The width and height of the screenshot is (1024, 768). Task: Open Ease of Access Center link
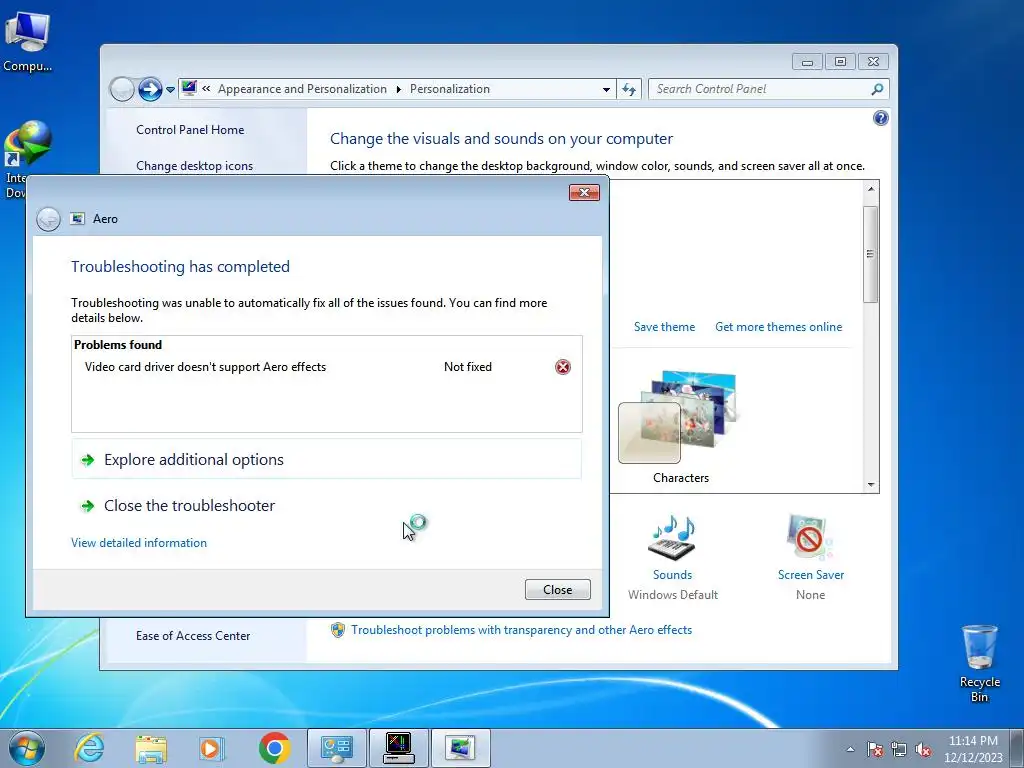pos(193,635)
